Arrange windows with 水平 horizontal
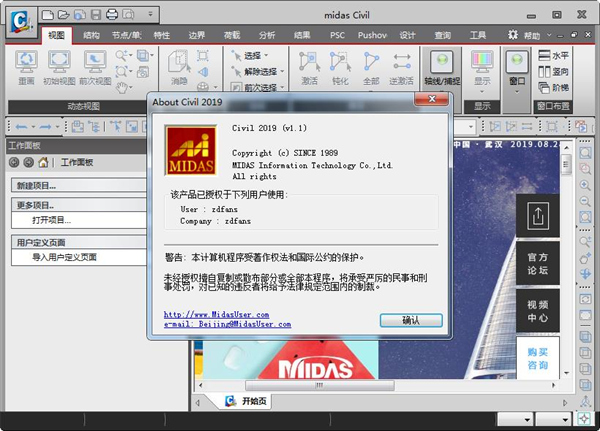This screenshot has height=431, width=600. click(553, 56)
